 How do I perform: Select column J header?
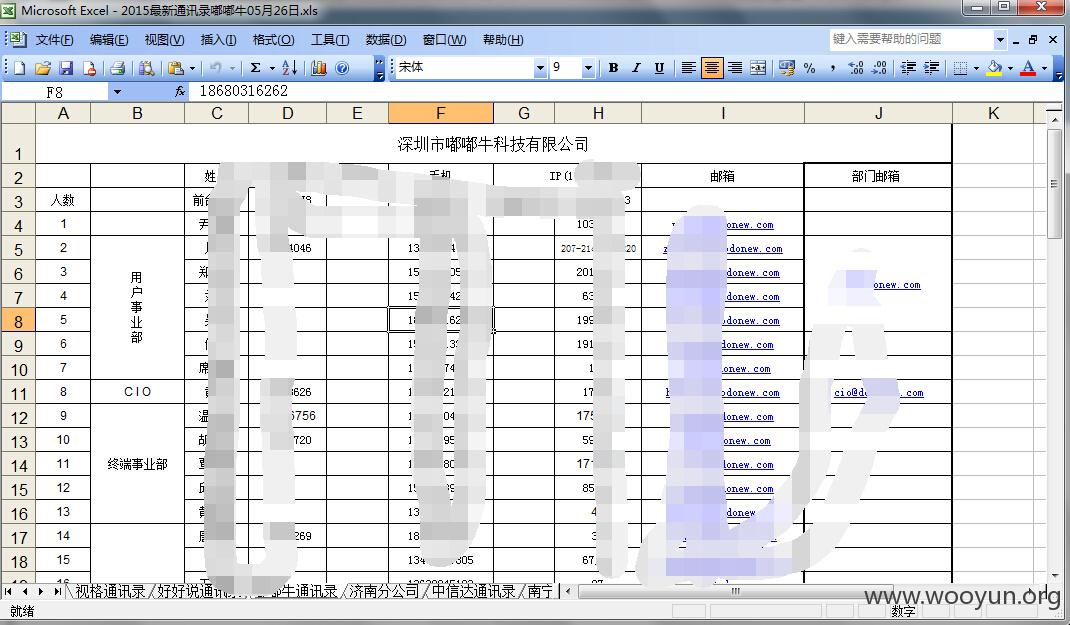(878, 113)
